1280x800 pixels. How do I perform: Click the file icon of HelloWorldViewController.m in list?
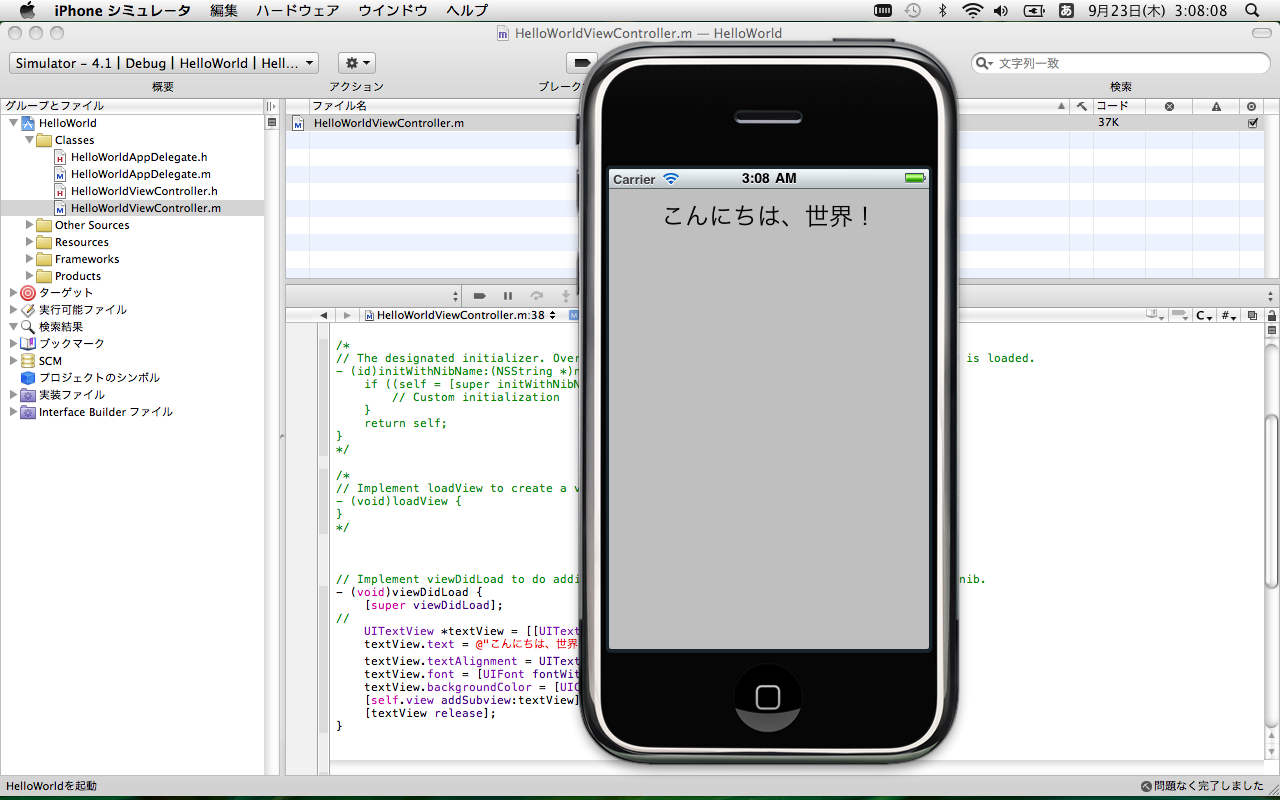click(298, 123)
